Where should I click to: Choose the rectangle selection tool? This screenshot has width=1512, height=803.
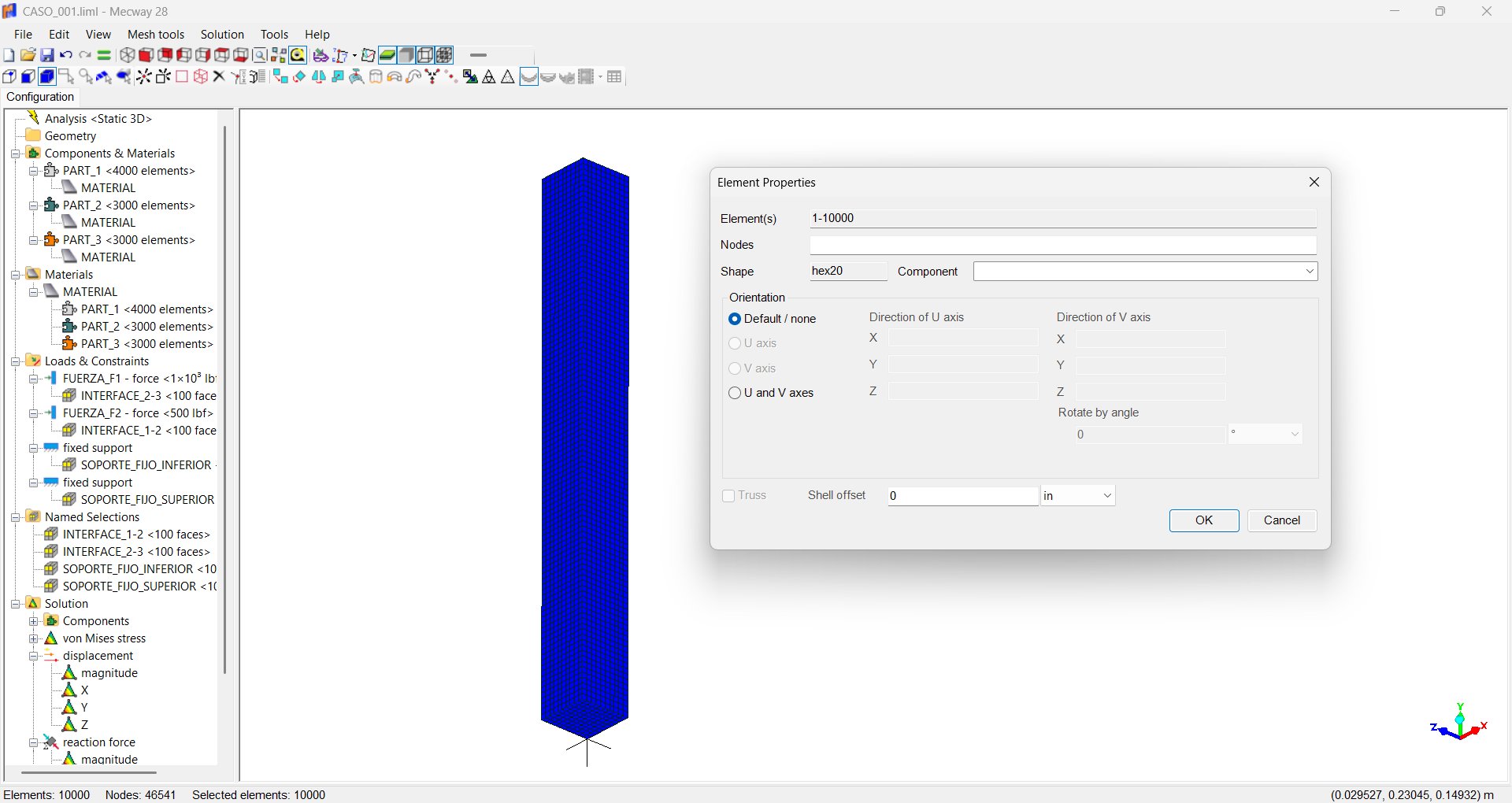point(67,76)
